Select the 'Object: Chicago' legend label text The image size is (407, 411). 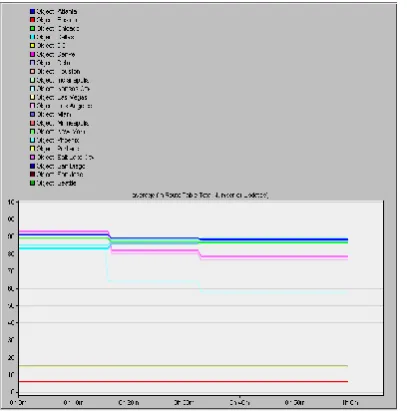(58, 29)
